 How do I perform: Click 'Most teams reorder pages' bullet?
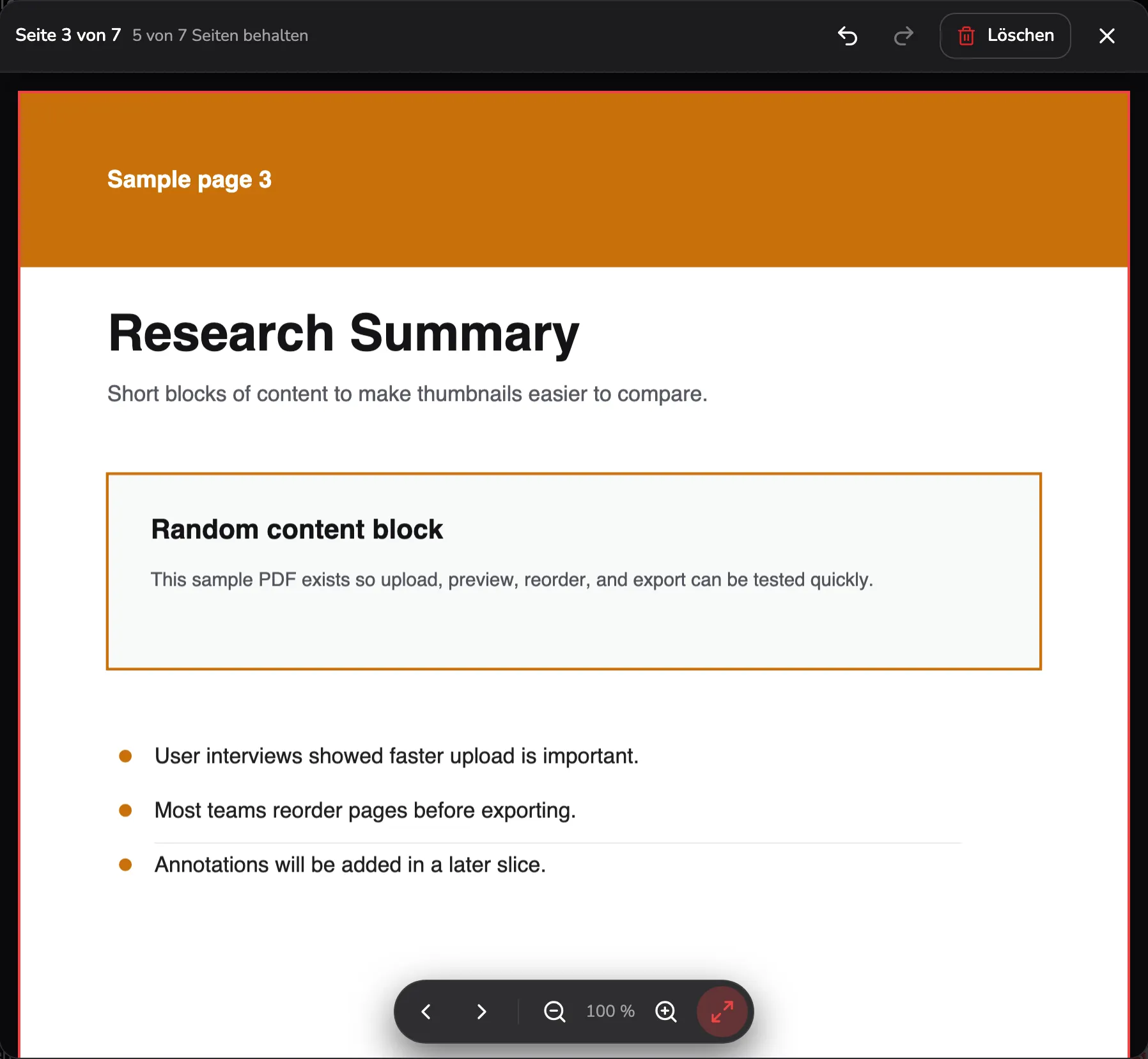coord(365,810)
